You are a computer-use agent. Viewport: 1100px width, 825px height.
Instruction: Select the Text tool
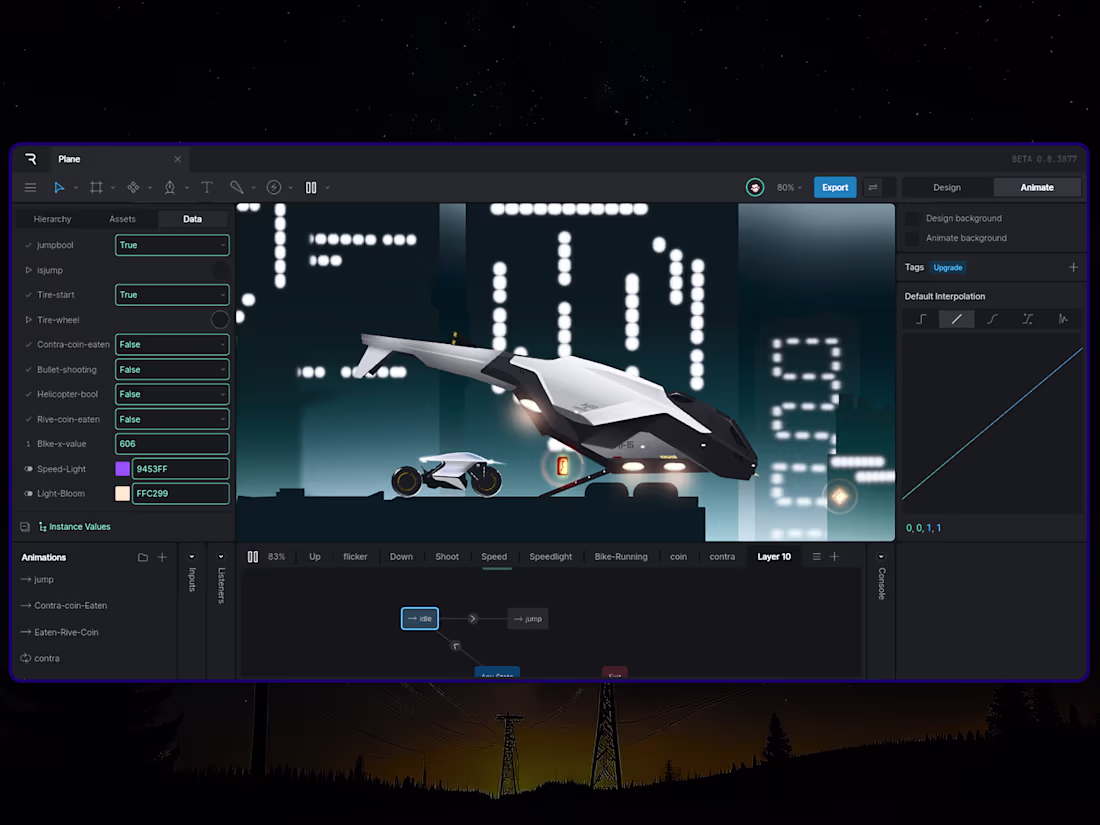tap(207, 187)
